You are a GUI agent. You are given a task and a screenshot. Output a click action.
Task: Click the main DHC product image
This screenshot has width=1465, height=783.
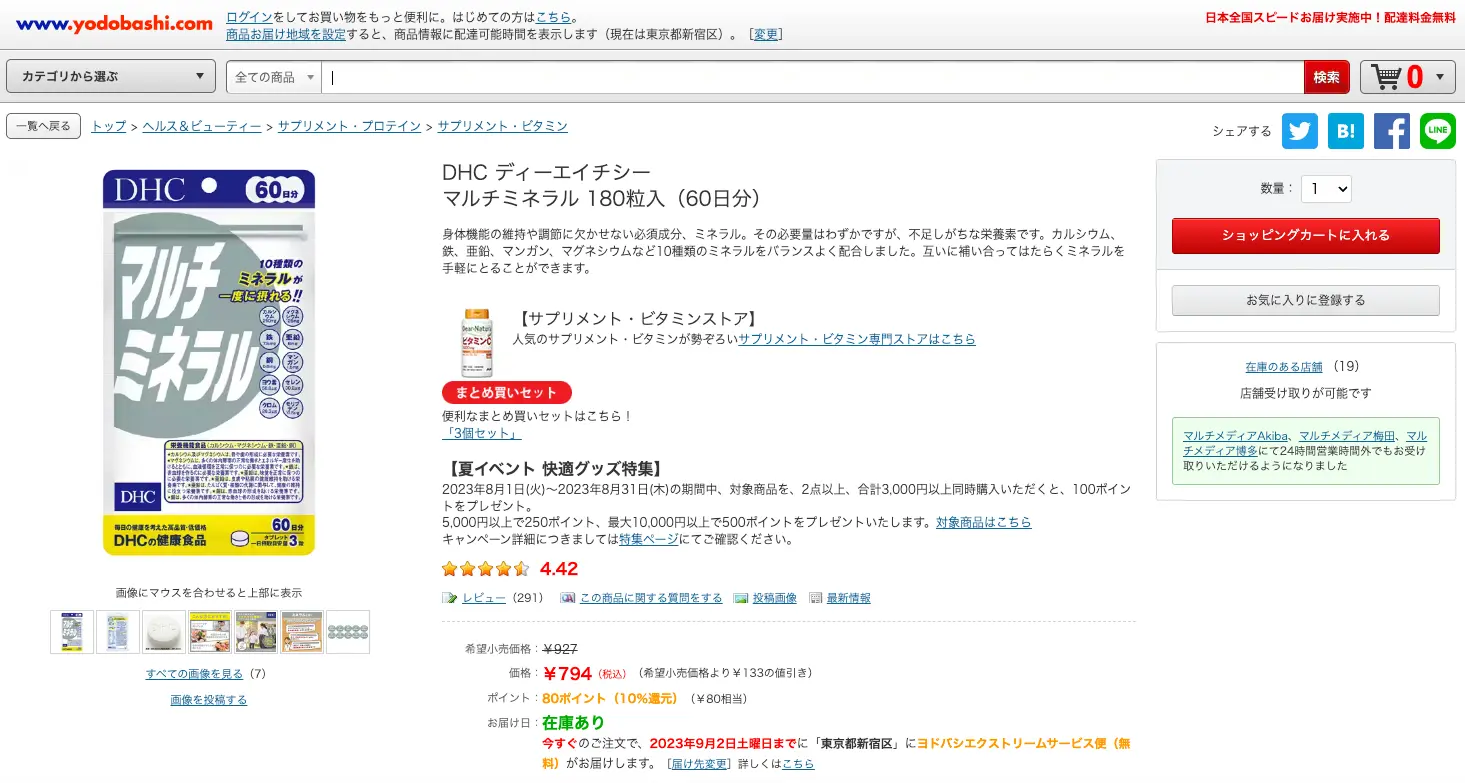pos(208,362)
